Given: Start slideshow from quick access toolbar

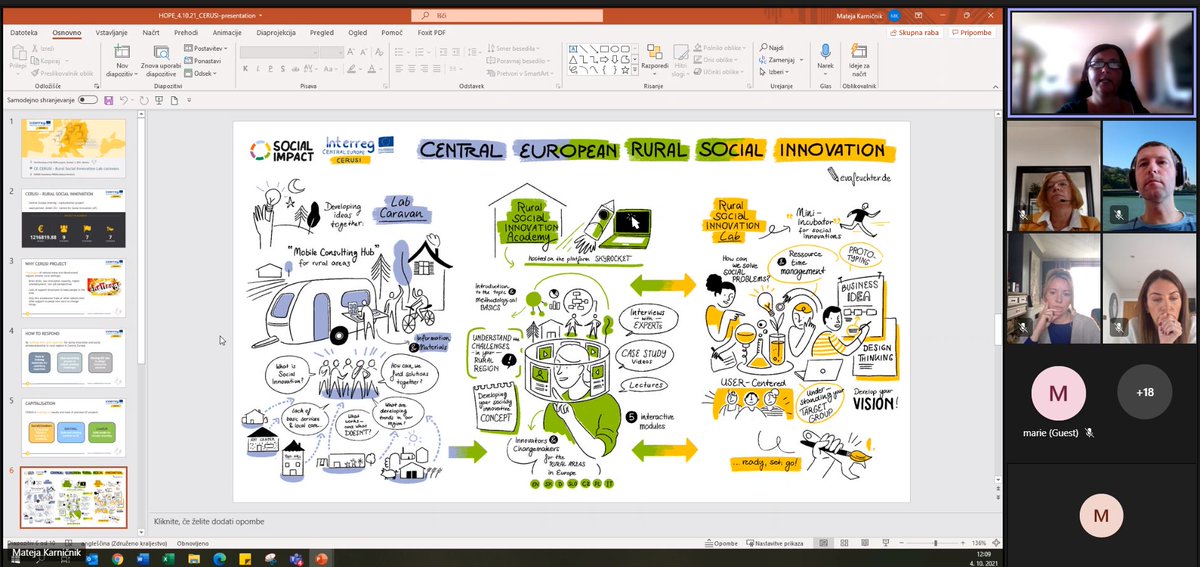Looking at the screenshot, I should [160, 100].
